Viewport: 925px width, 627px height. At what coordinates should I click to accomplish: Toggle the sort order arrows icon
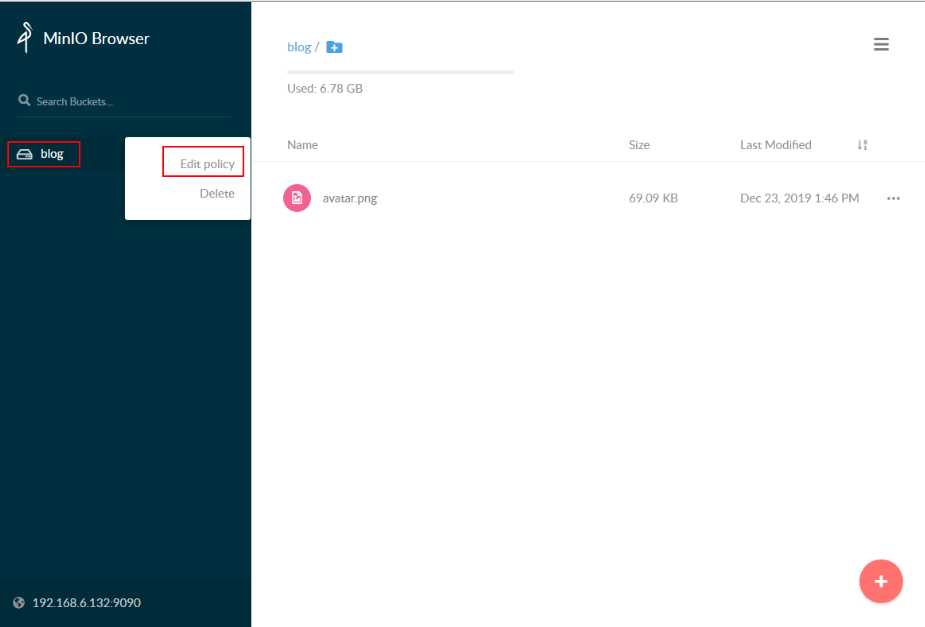coord(862,145)
